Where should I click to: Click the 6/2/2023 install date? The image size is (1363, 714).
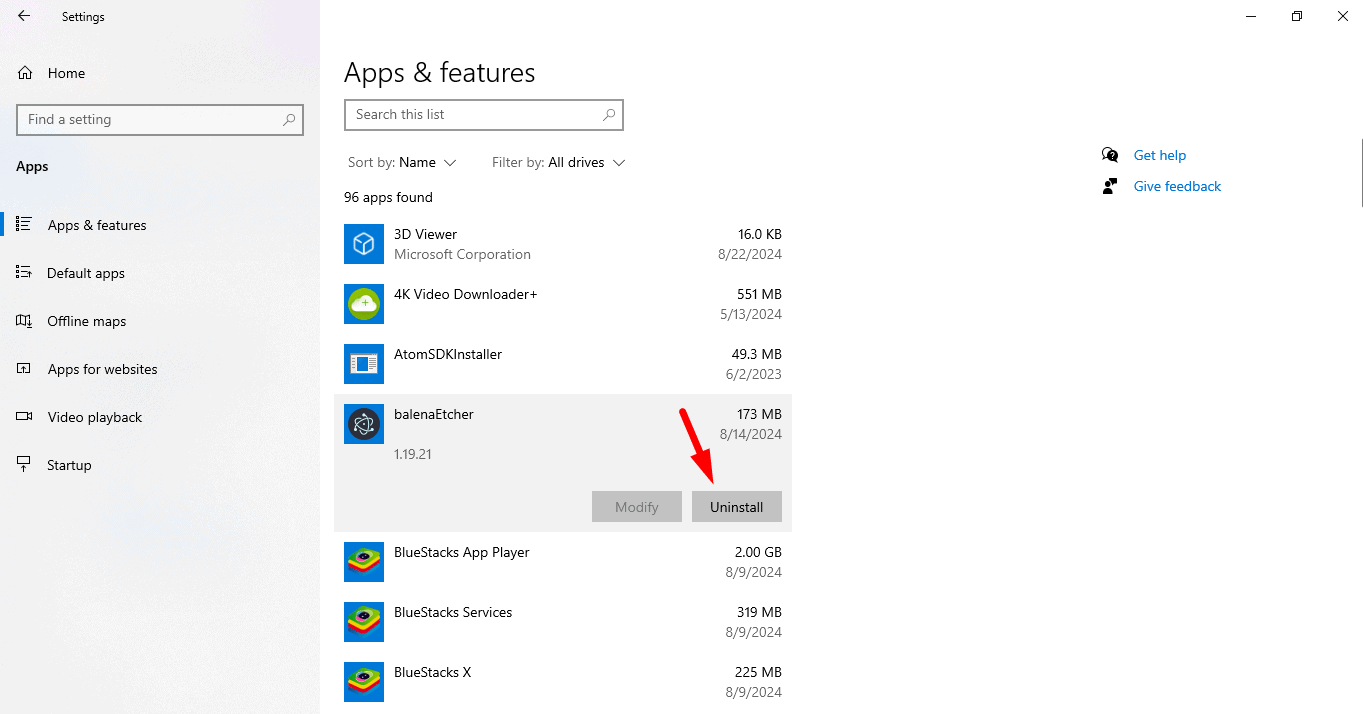coord(754,374)
